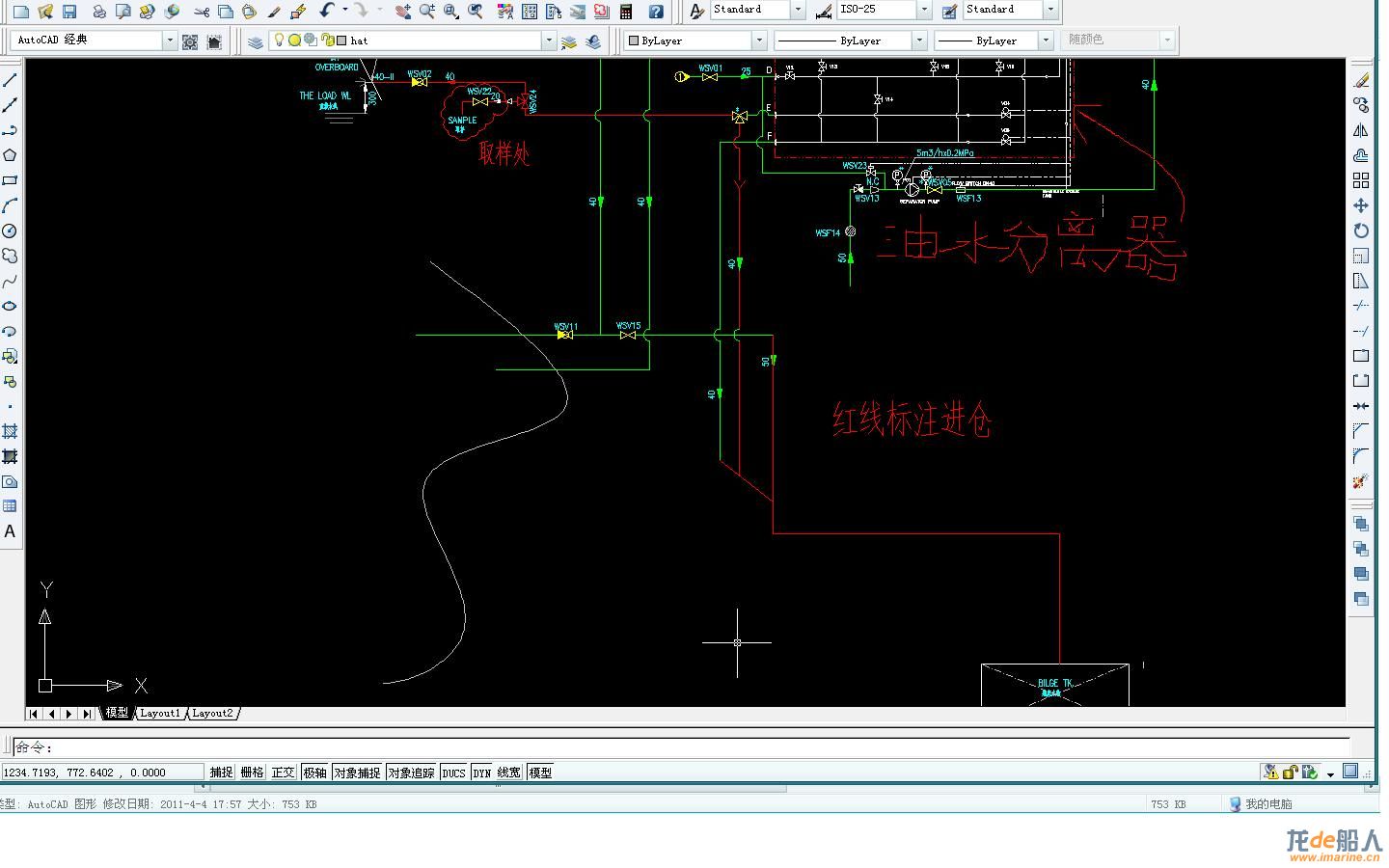Open the Layer Properties Manager icon
Image resolution: width=1389 pixels, height=868 pixels.
(255, 41)
